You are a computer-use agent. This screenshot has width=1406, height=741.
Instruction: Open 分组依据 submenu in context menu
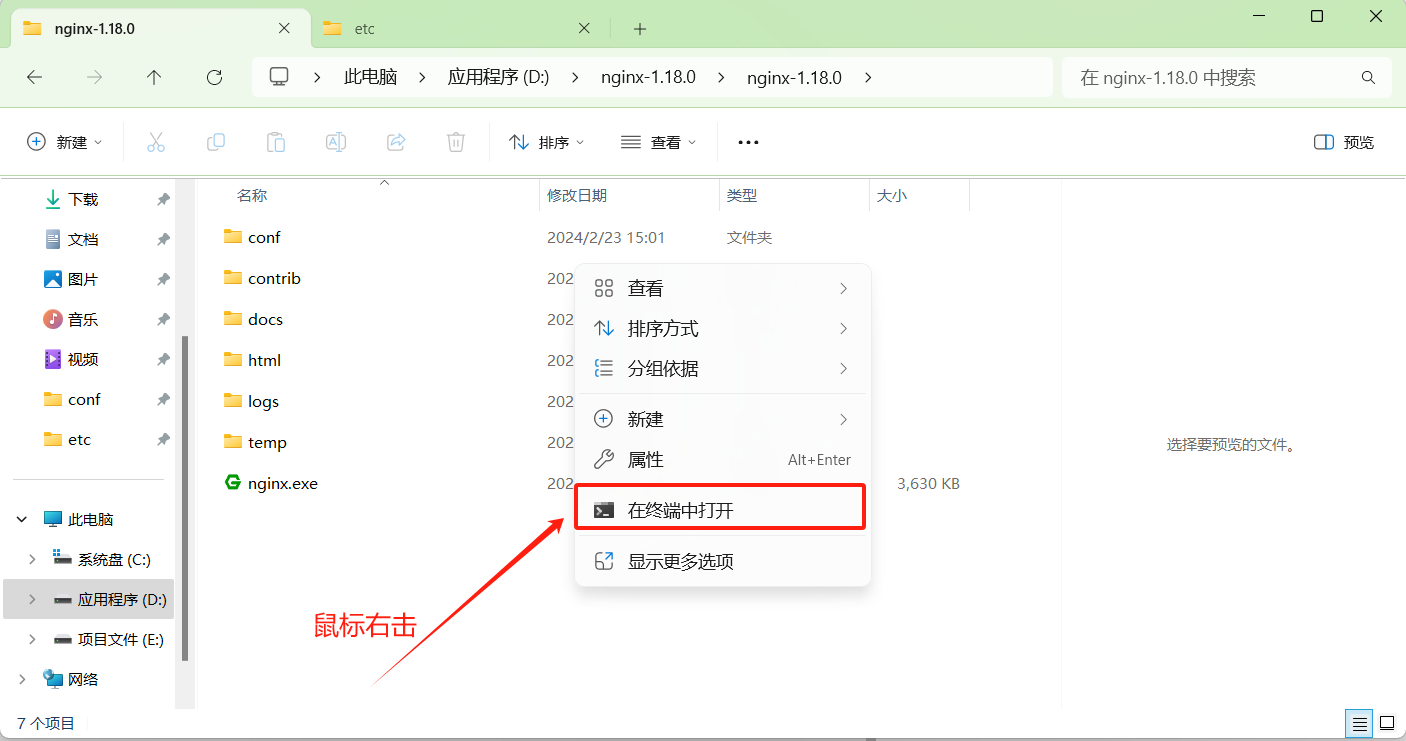722,368
